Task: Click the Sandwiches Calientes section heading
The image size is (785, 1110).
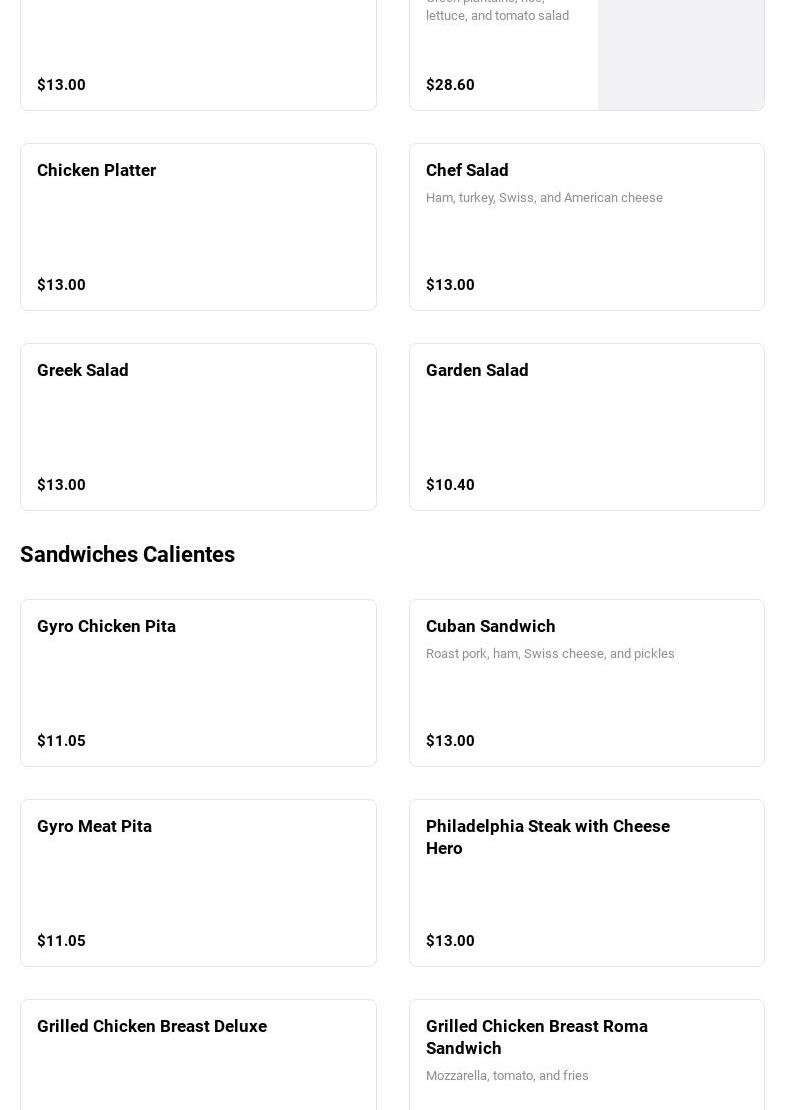Action: click(127, 554)
